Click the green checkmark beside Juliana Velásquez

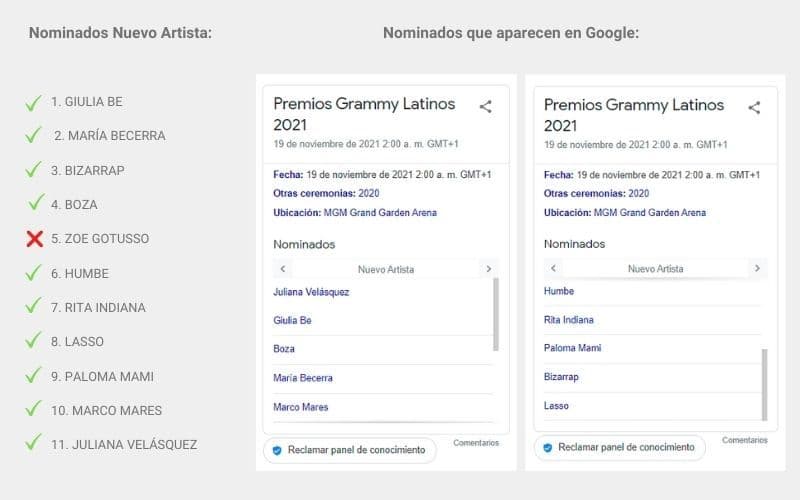(x=34, y=443)
